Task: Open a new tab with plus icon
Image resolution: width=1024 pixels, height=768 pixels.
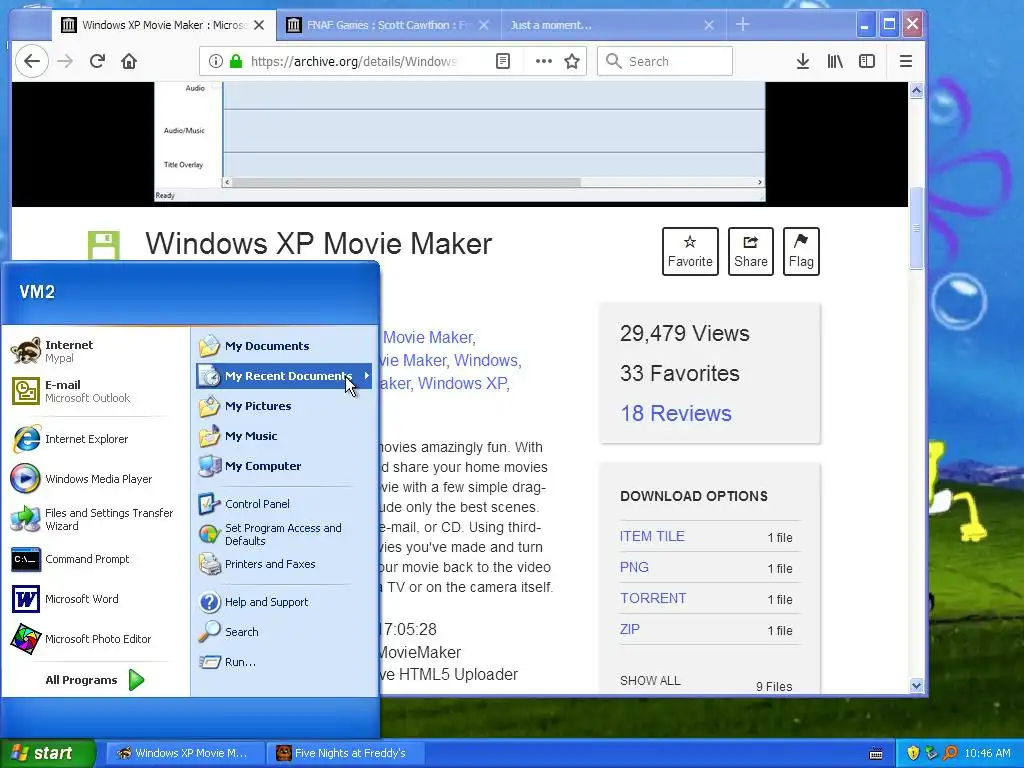Action: point(743,25)
